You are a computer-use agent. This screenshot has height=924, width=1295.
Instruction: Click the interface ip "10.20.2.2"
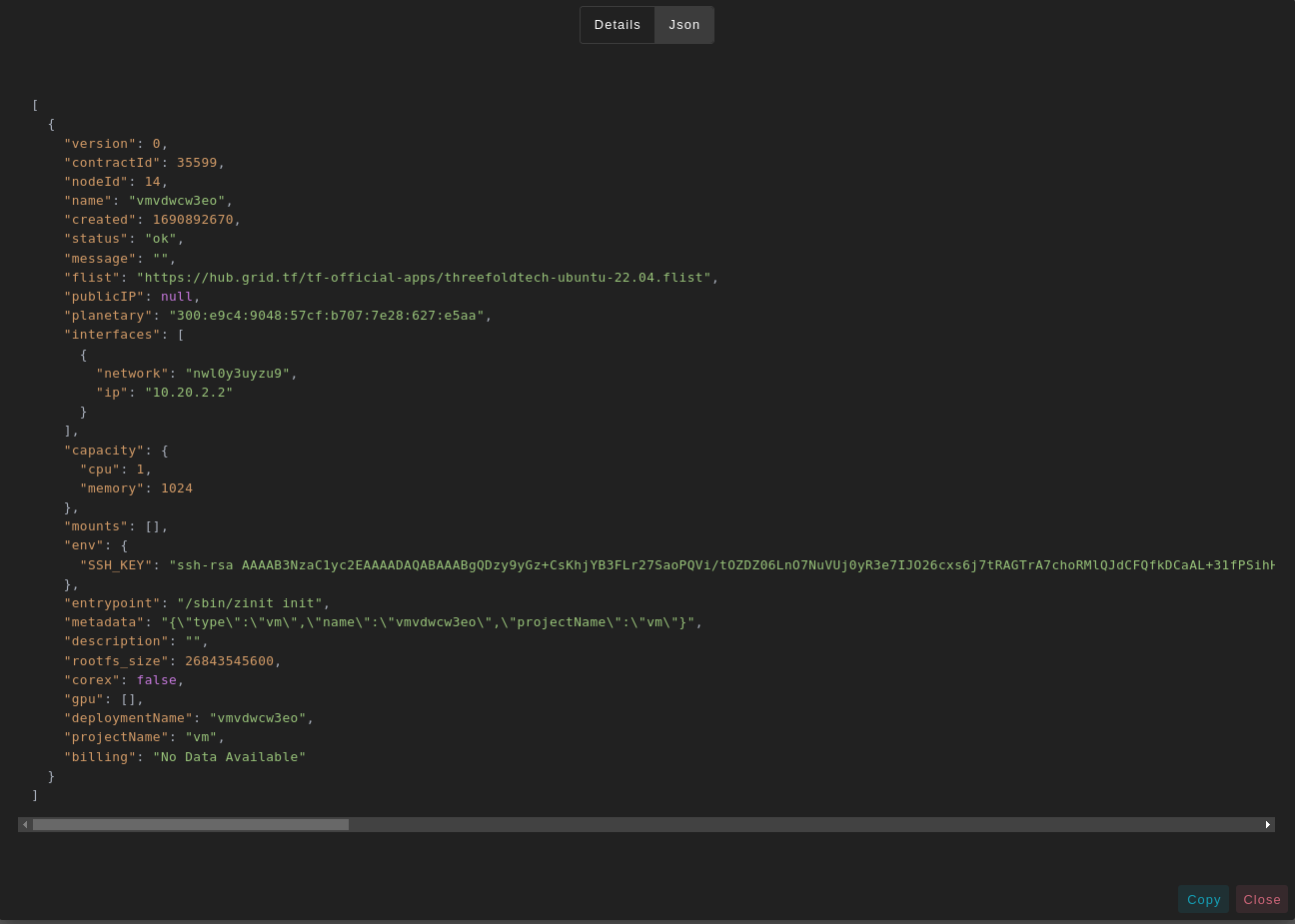(189, 393)
